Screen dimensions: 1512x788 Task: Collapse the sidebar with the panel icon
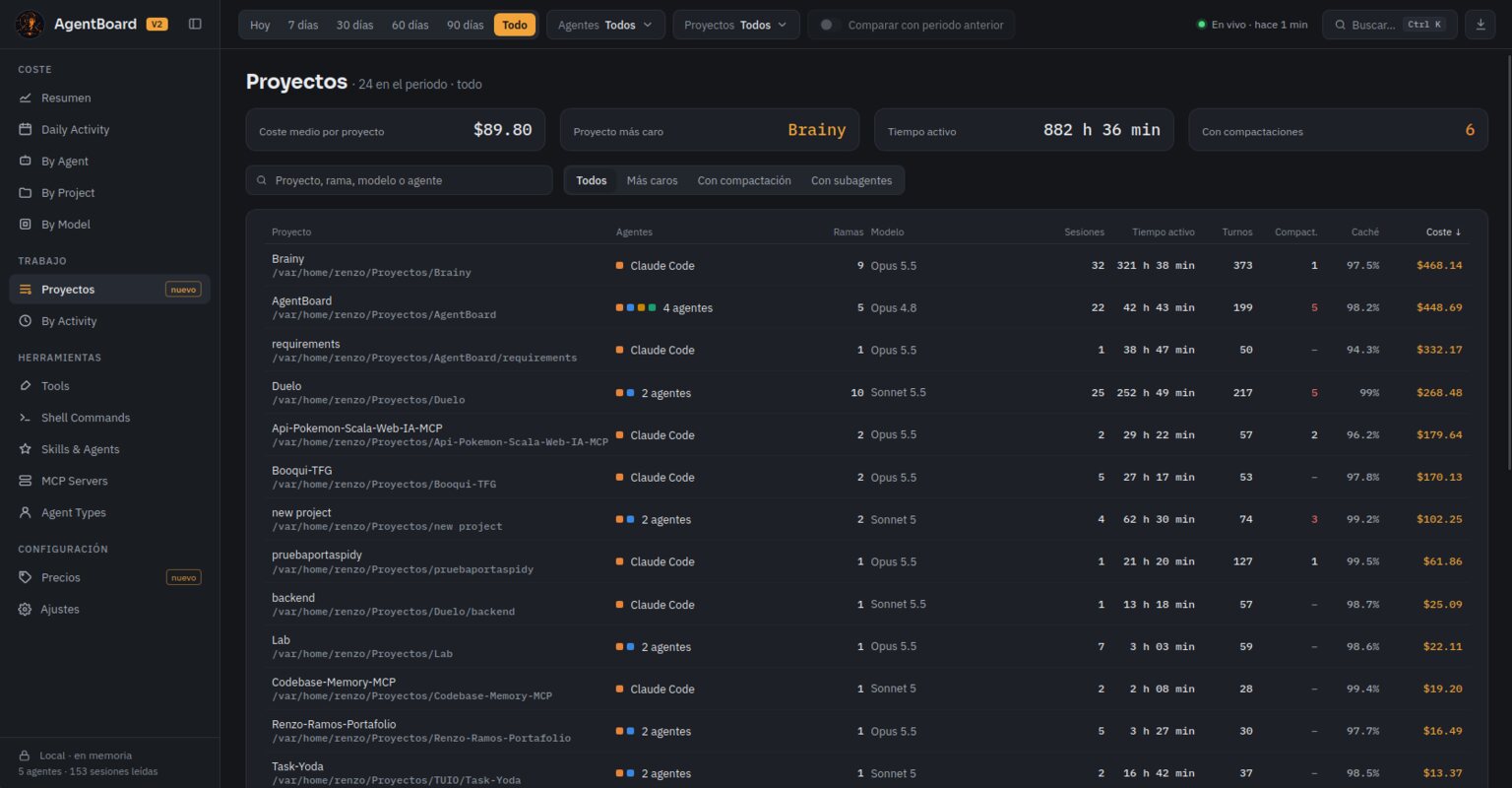195,24
